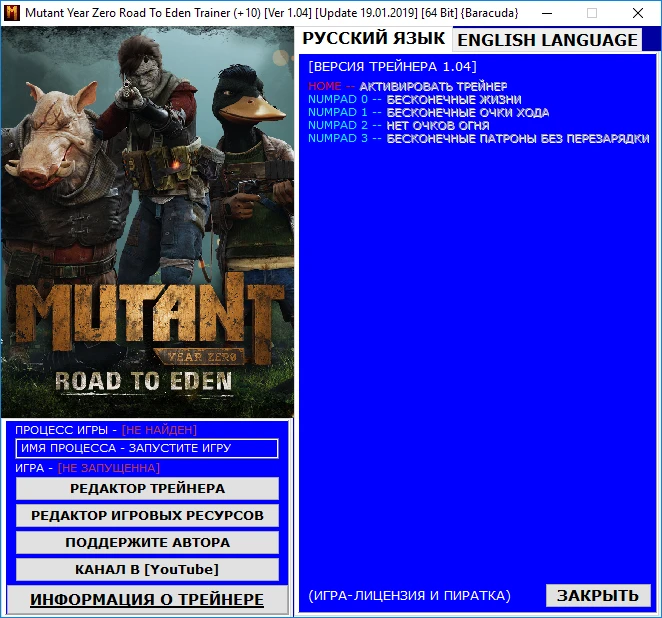The width and height of the screenshot is (662, 618).
Task: Click the [ВЕРСИЯ ТРЕЙНЕРА 1.04] label
Action: coord(392,67)
